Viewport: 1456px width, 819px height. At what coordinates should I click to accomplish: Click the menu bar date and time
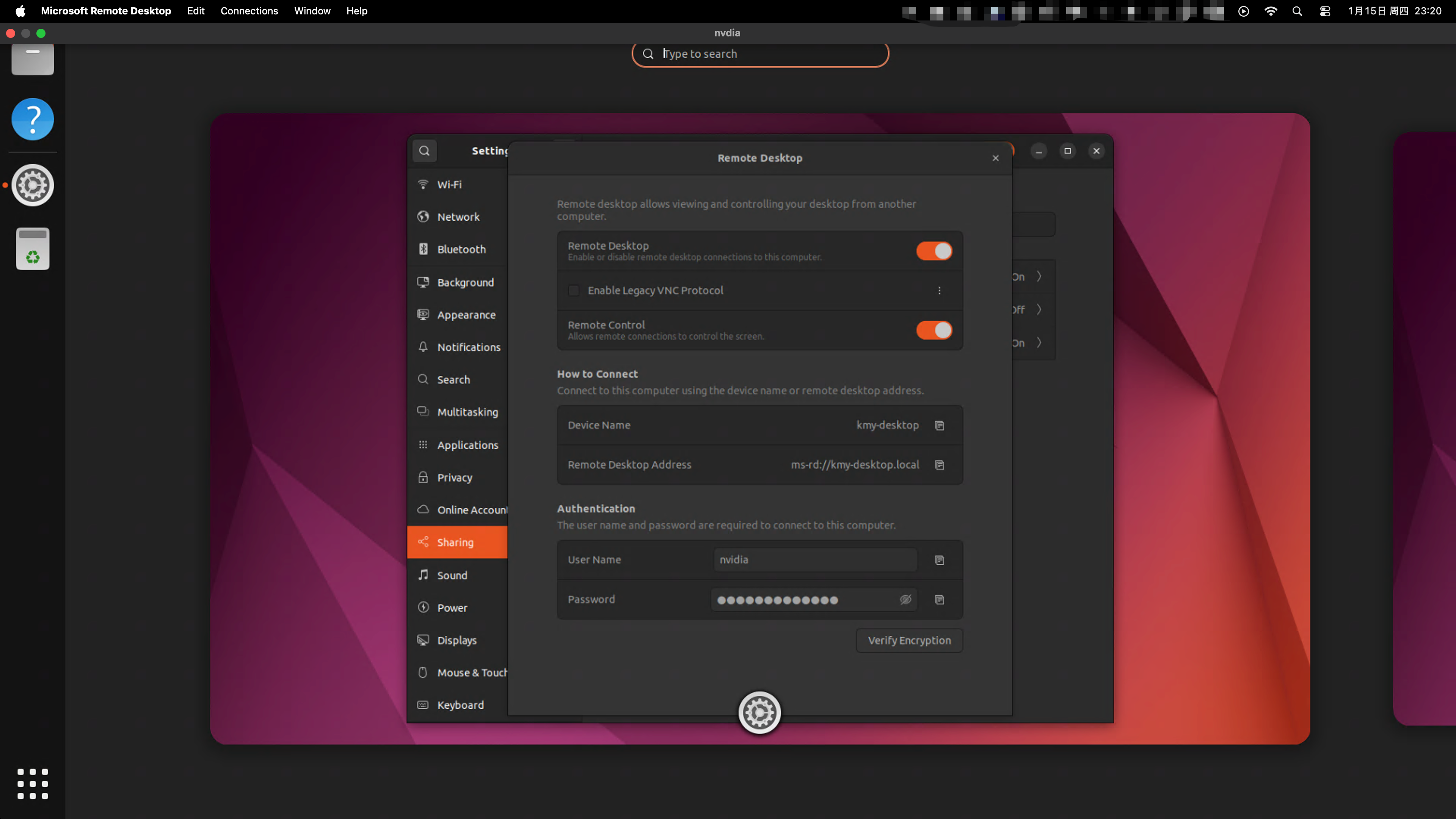(1395, 11)
